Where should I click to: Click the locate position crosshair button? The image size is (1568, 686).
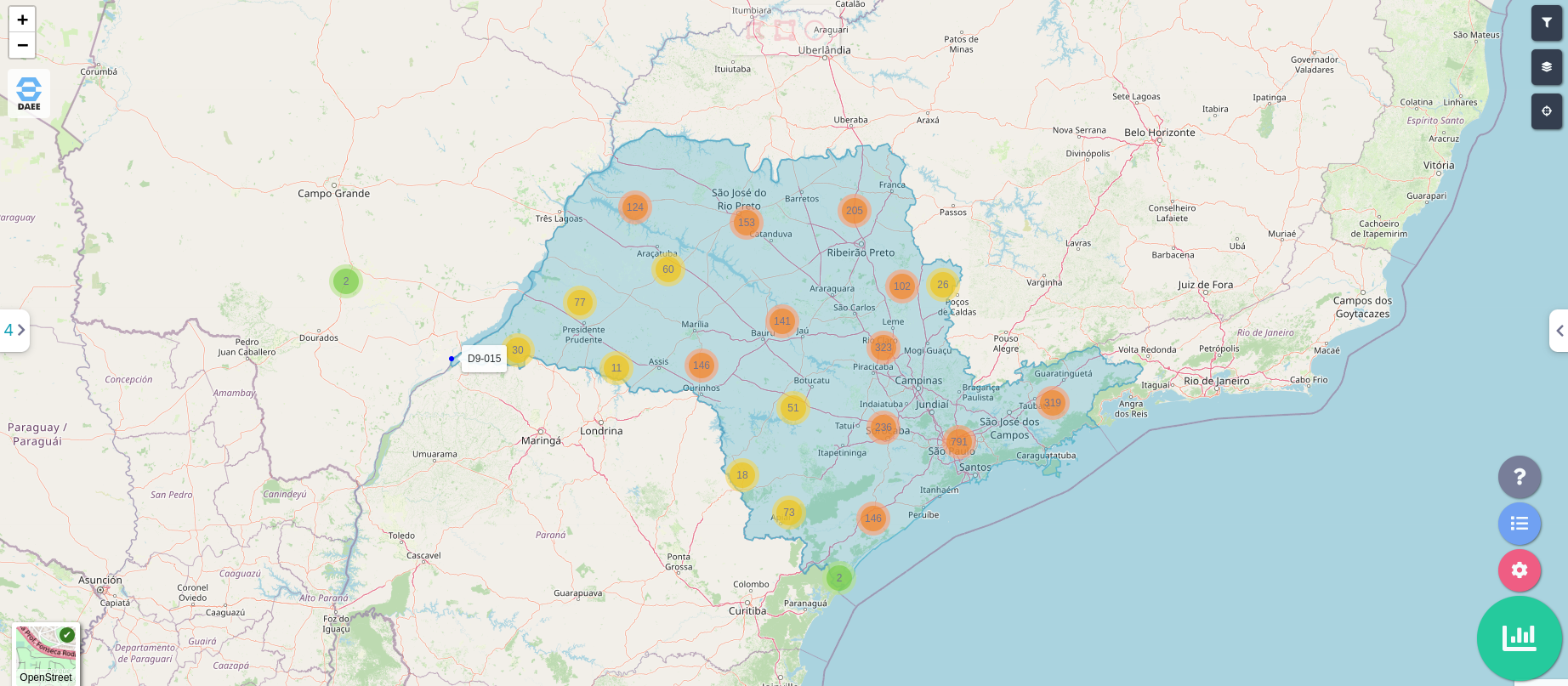click(1546, 111)
